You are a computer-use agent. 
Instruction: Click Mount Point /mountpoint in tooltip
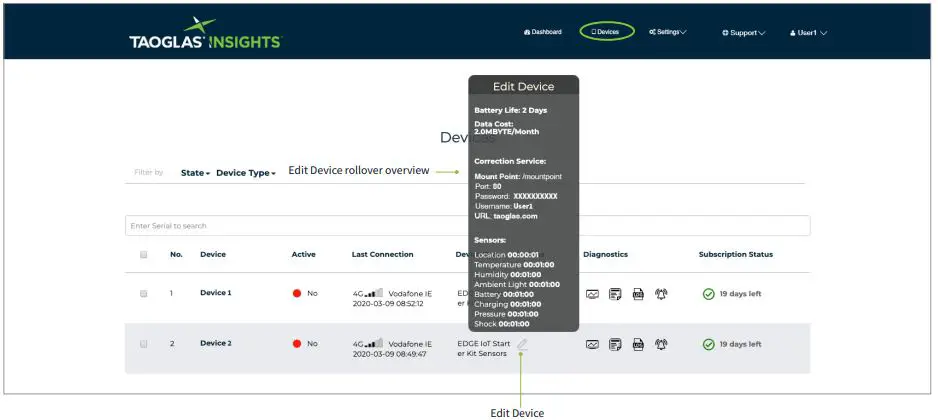point(518,176)
